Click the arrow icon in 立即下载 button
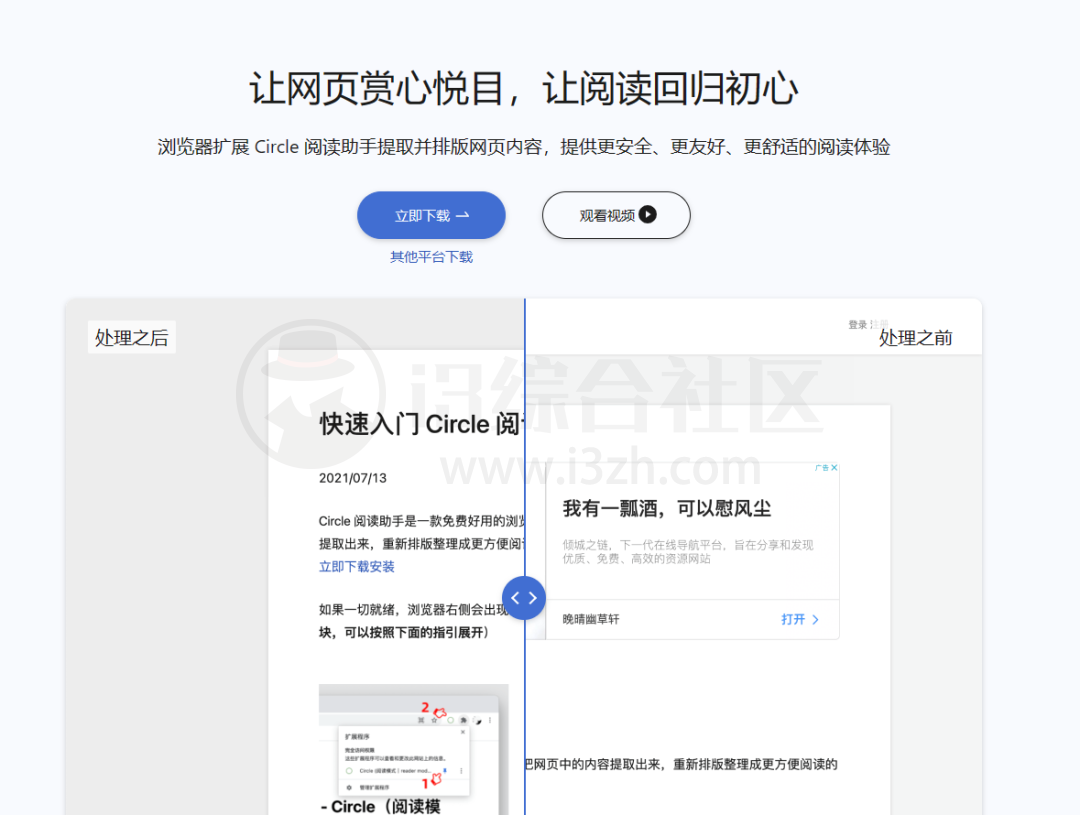 click(463, 215)
